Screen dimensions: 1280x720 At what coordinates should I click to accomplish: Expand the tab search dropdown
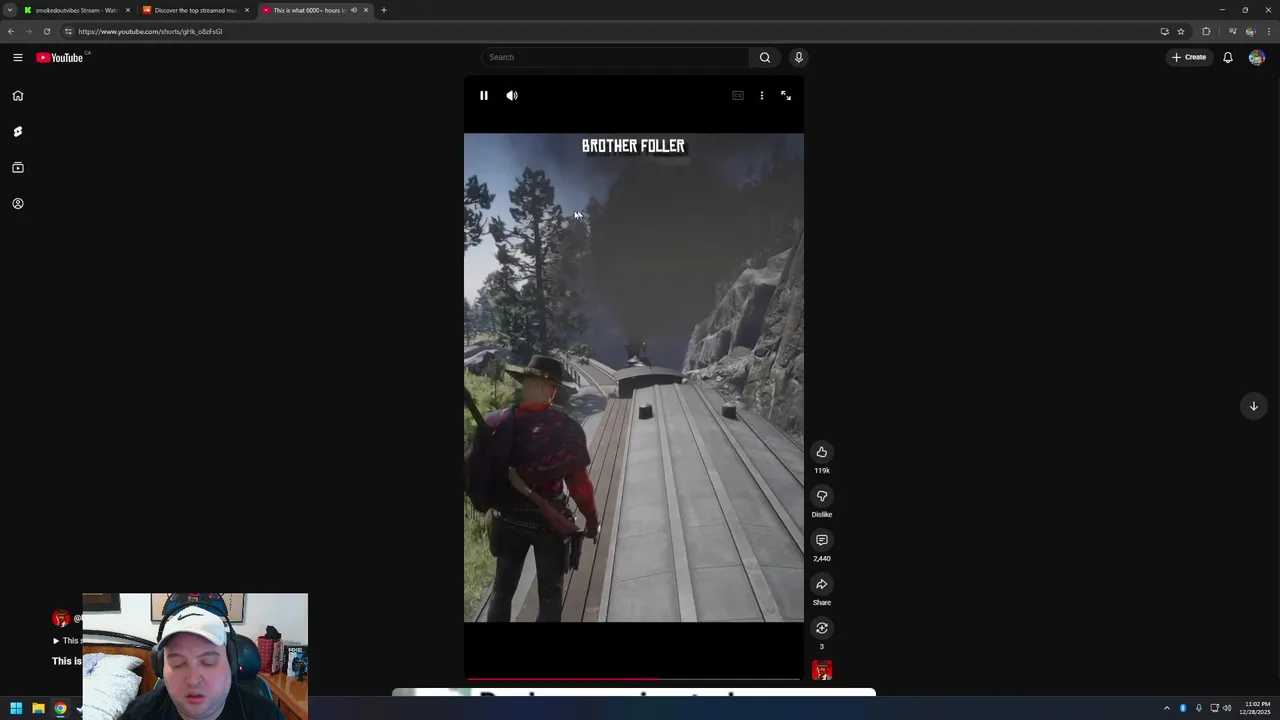pos(9,10)
